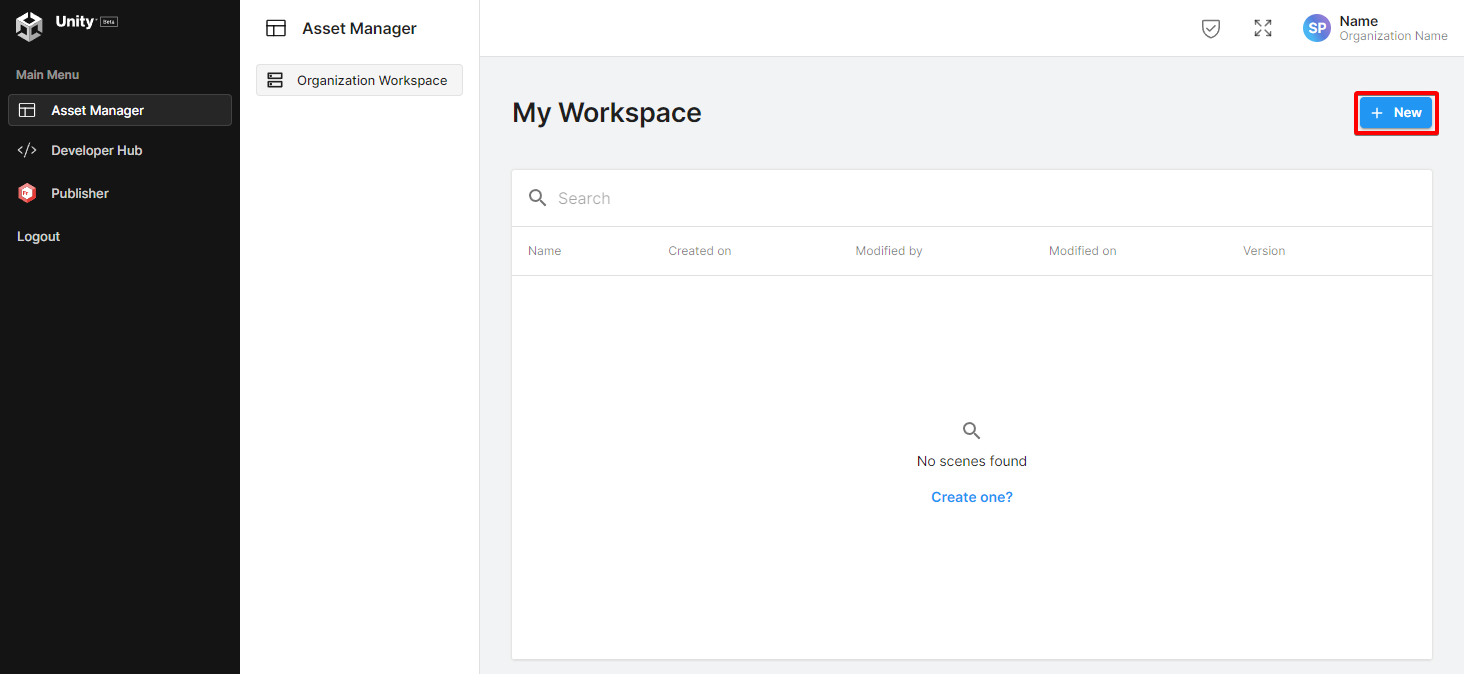Open the account menu via the SP avatar
This screenshot has height=674, width=1464.
(1316, 28)
